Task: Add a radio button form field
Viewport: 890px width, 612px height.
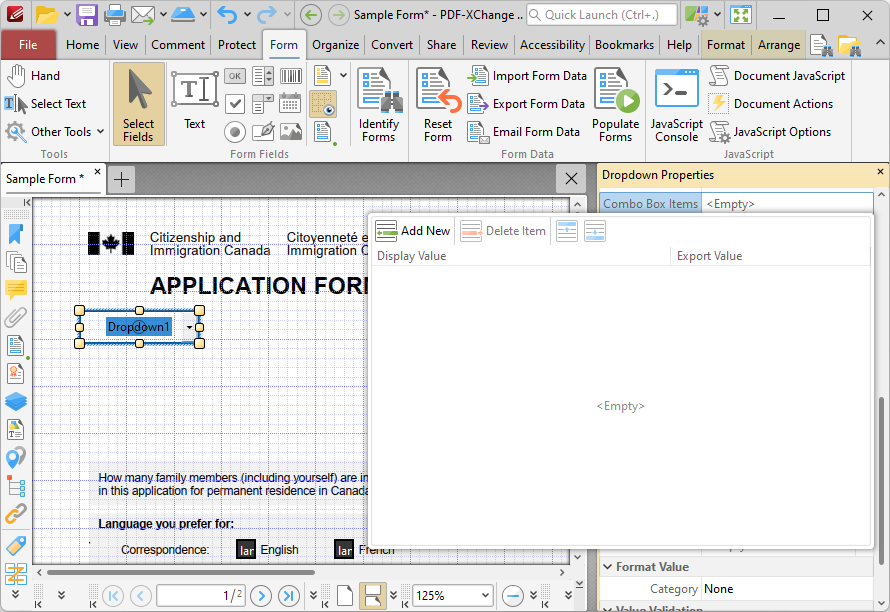Action: [x=234, y=132]
